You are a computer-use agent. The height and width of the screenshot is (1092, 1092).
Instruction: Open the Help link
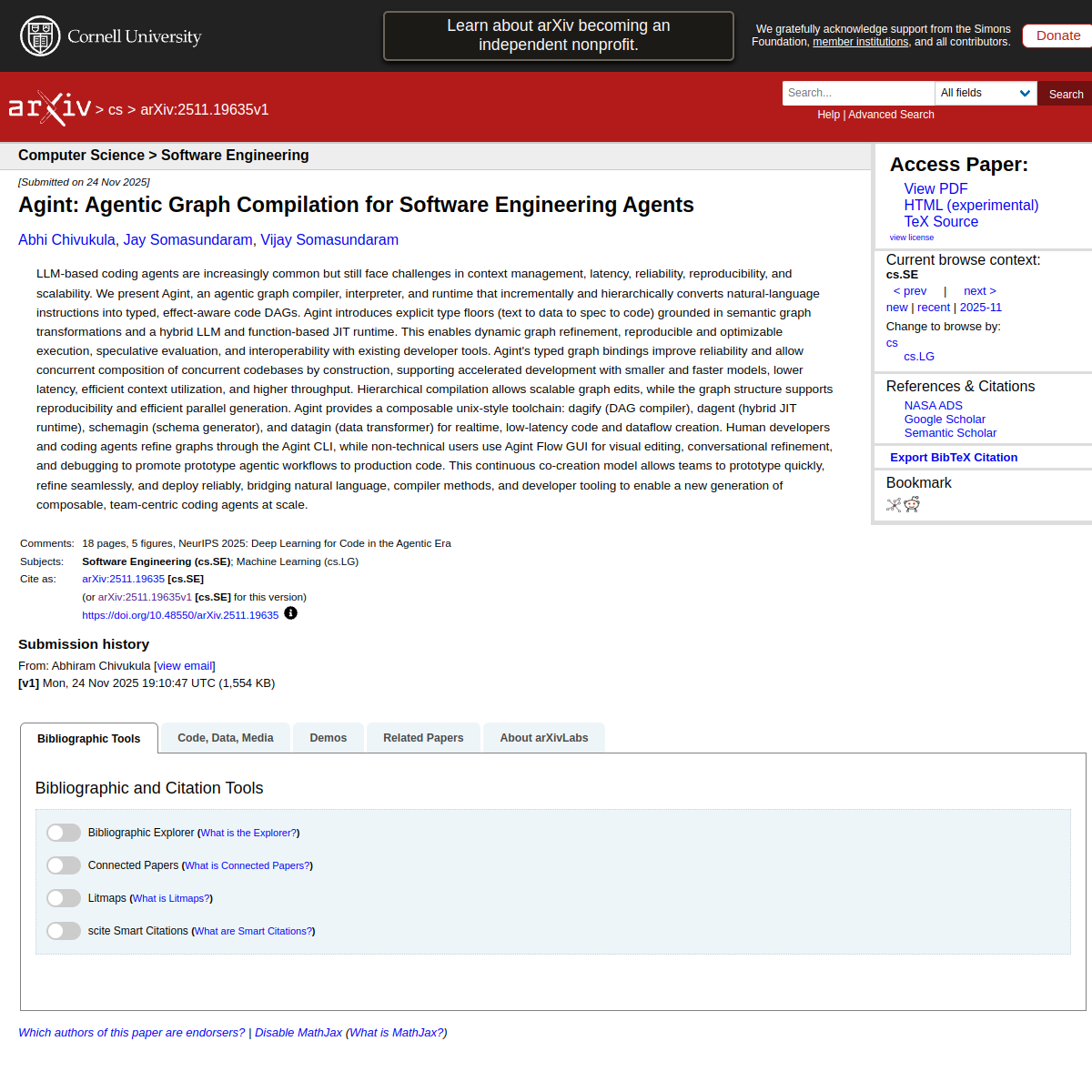pyautogui.click(x=828, y=115)
